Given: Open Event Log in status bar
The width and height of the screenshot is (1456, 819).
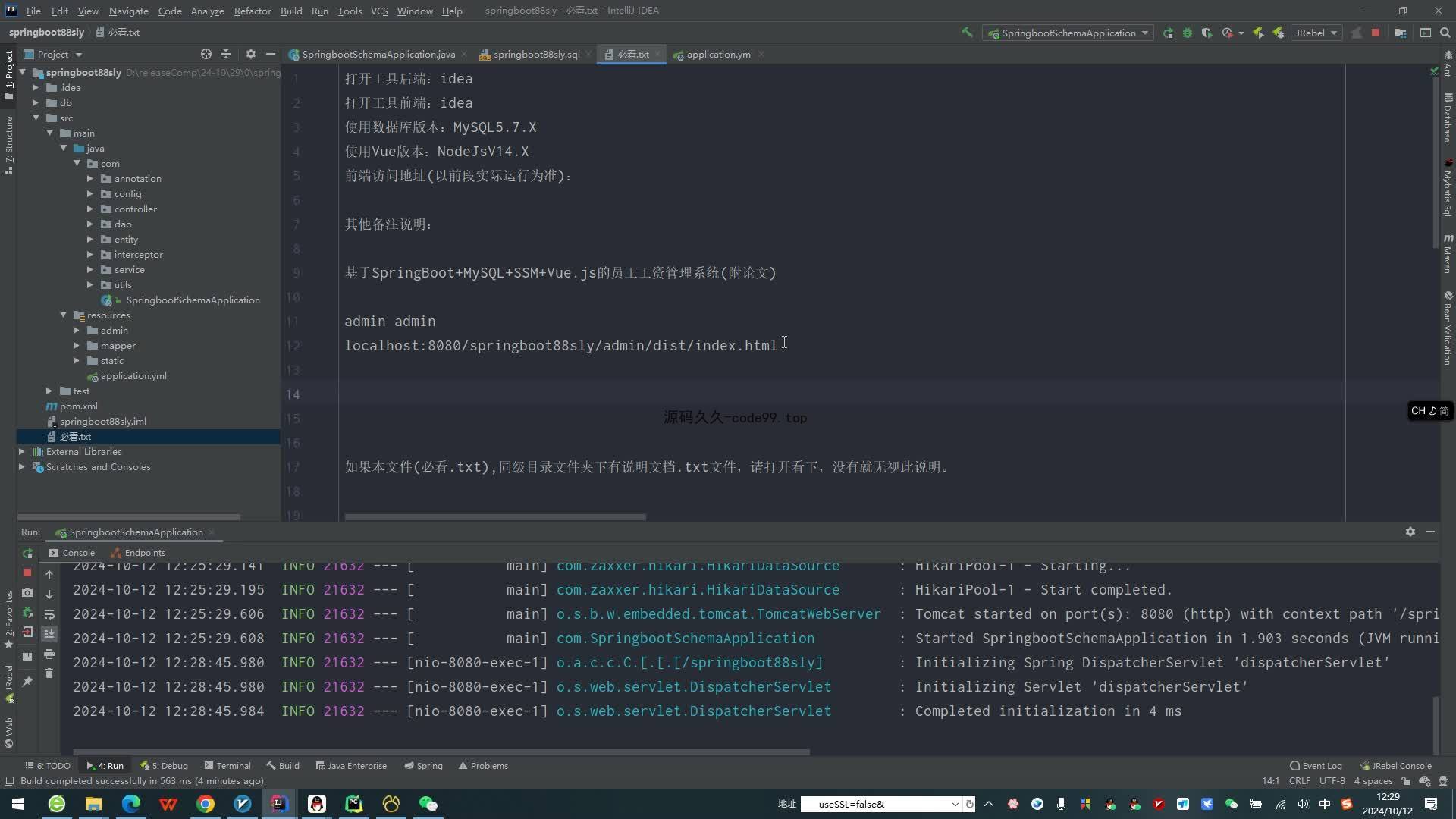Looking at the screenshot, I should (1316, 766).
